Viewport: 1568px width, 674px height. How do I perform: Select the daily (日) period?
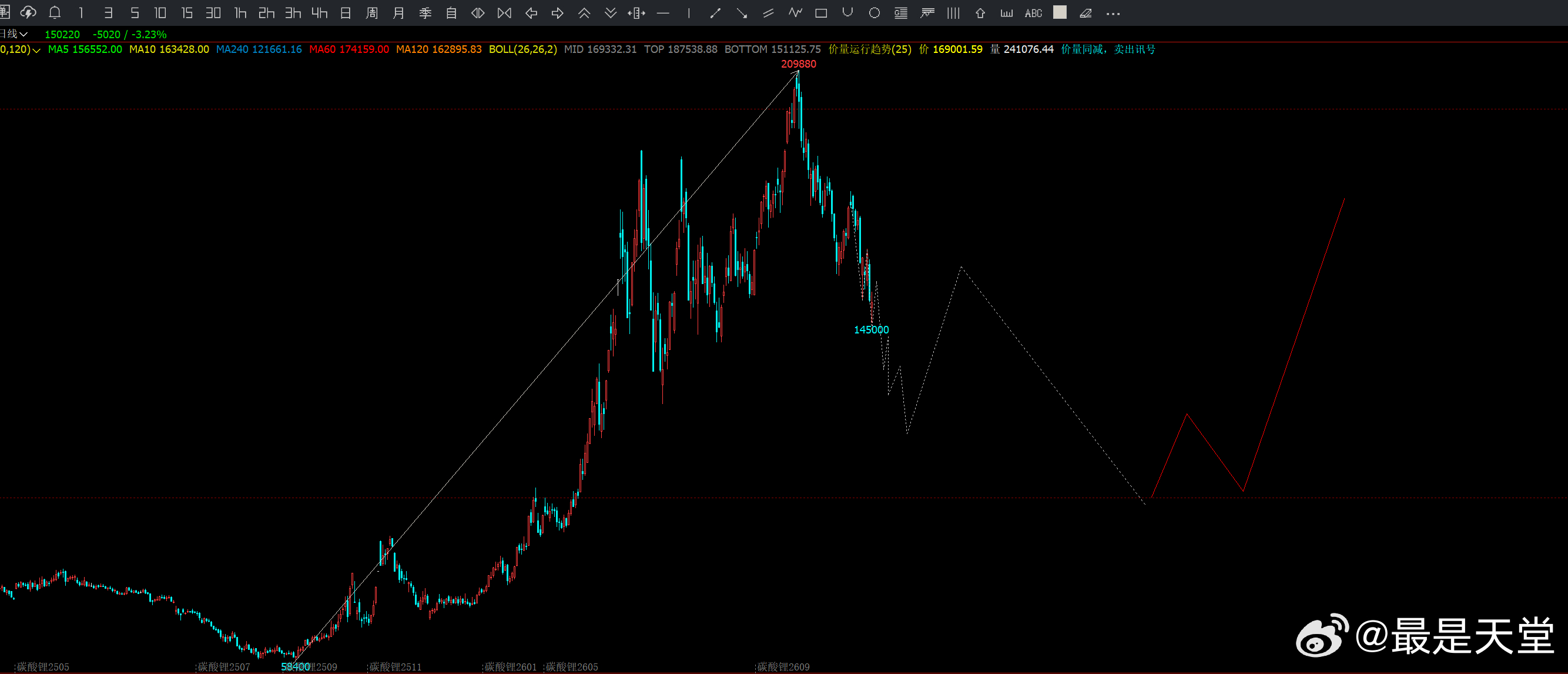(x=346, y=13)
